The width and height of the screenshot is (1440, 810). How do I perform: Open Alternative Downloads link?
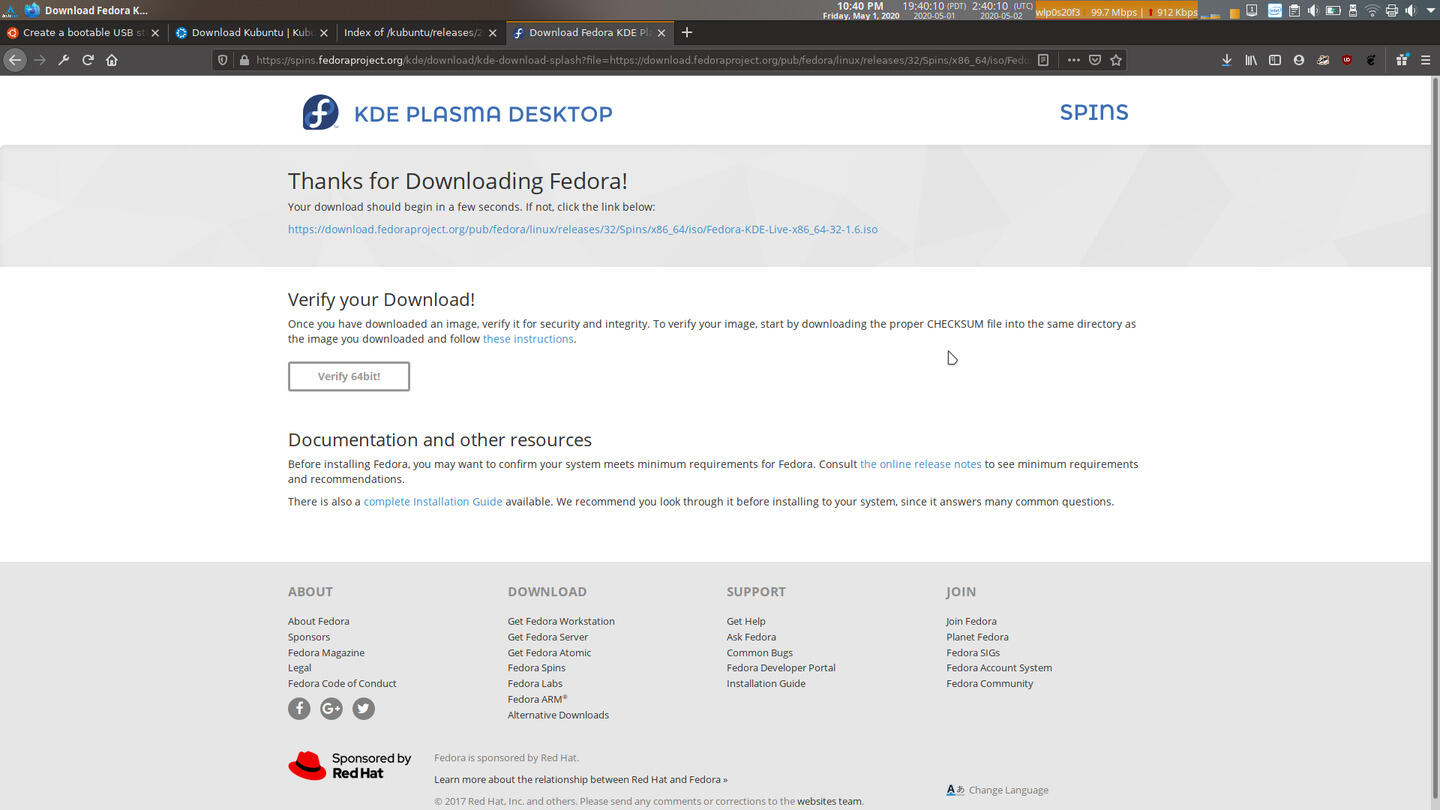(558, 715)
